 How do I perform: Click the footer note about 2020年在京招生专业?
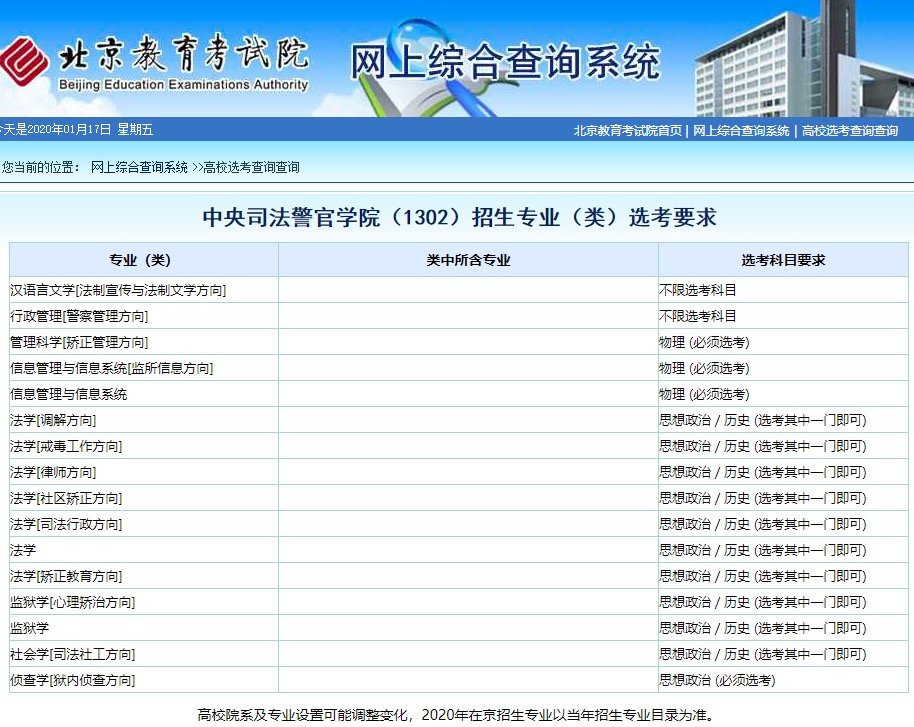tap(456, 715)
